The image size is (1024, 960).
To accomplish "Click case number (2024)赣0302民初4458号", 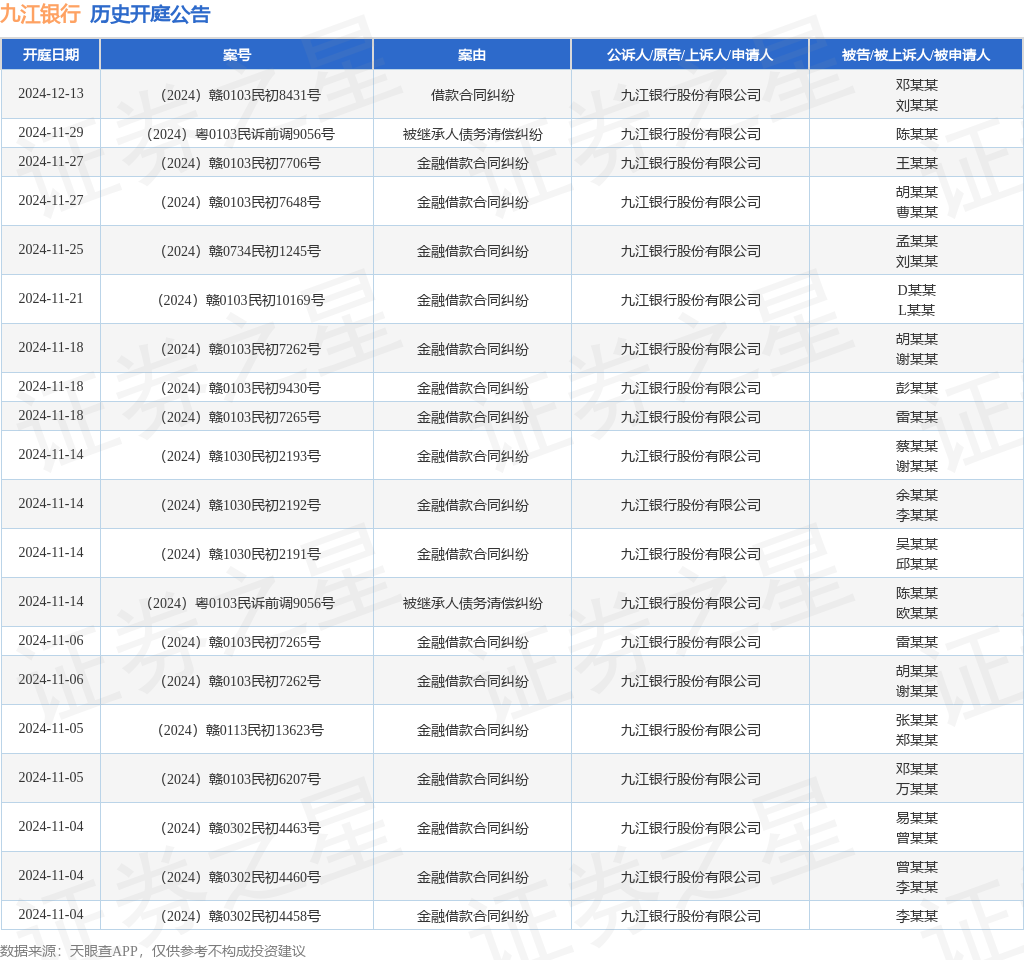I will [237, 916].
